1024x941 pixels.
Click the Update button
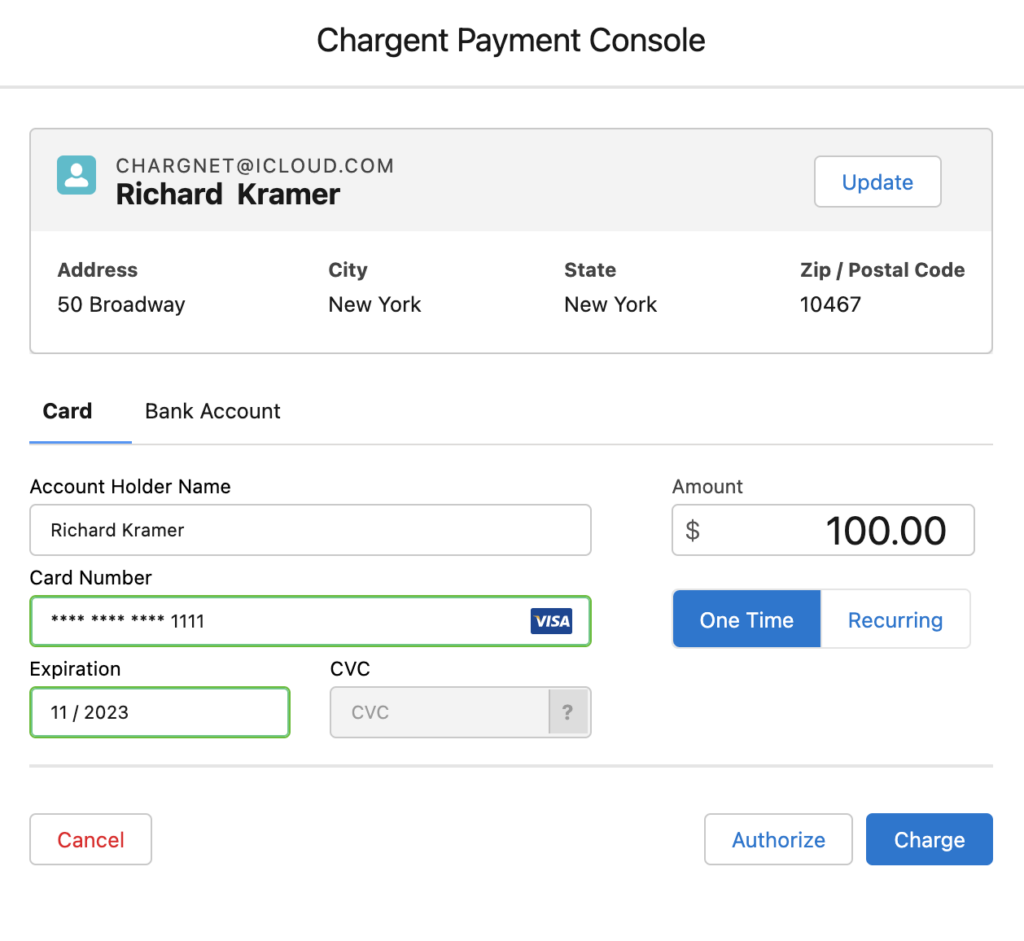click(877, 182)
